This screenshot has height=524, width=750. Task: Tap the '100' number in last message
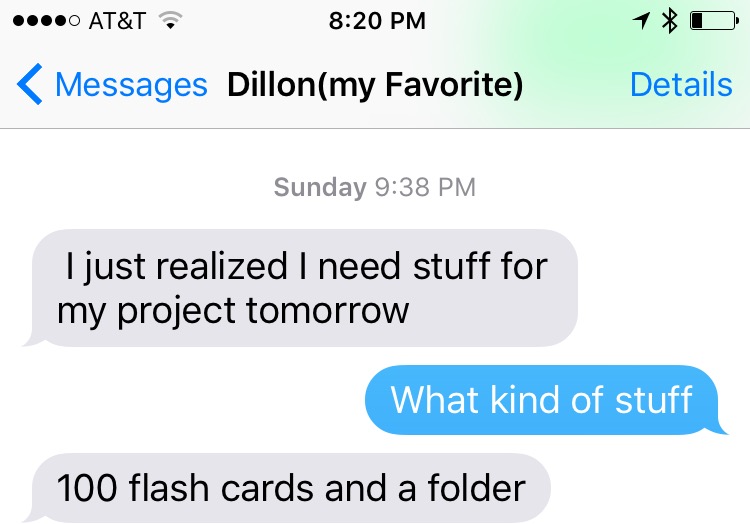click(x=87, y=488)
